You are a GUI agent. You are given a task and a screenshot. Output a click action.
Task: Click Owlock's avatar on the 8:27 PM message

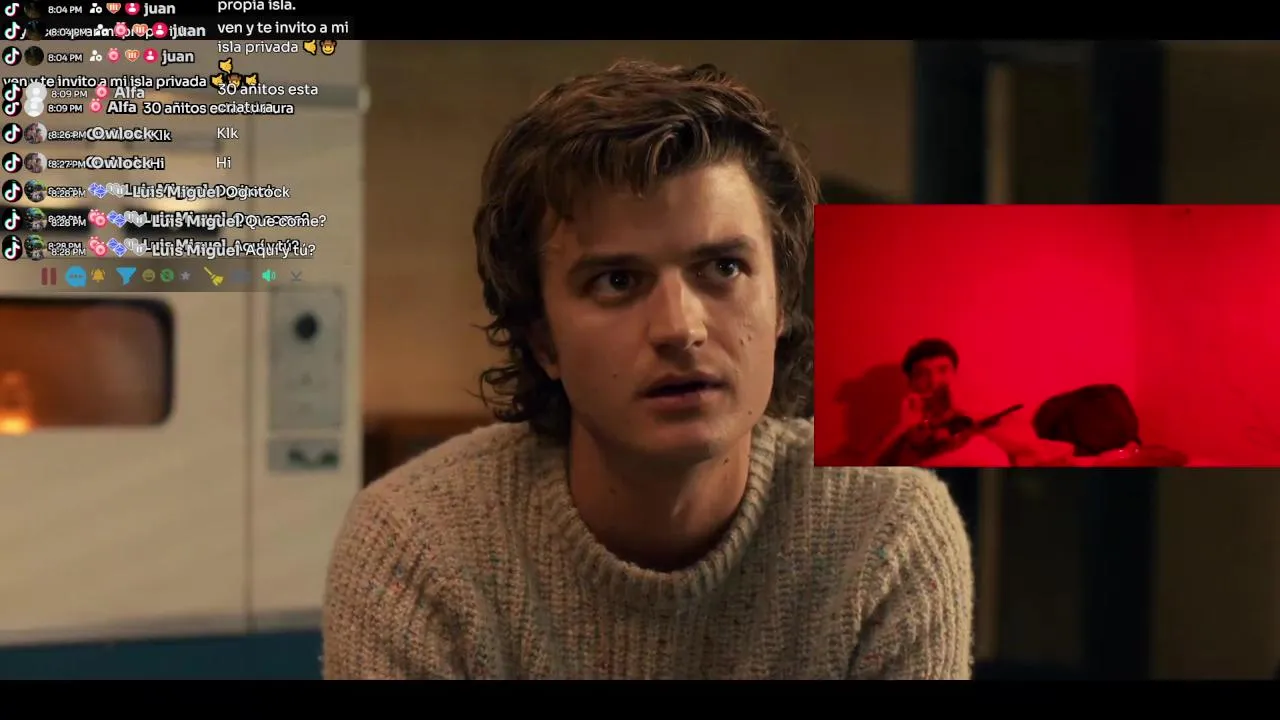pos(35,162)
